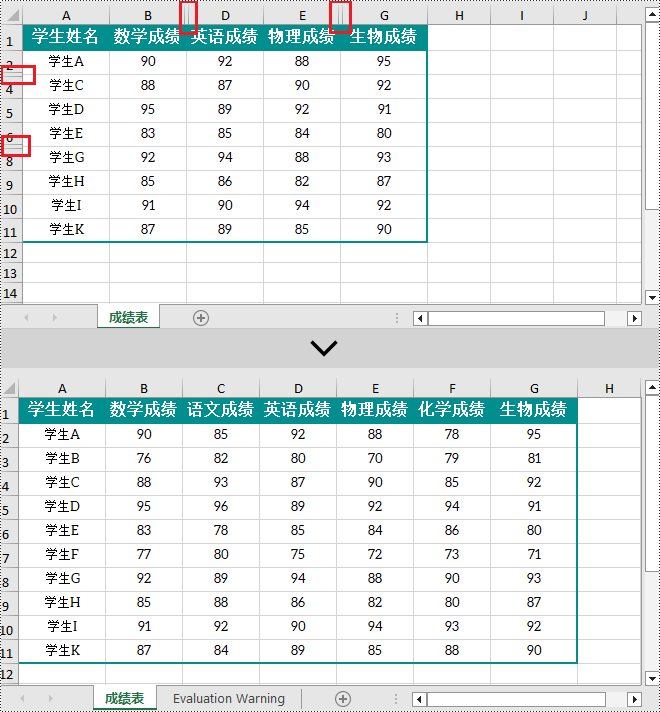Click 学生D 语文成绩 cell 96

coord(221,506)
